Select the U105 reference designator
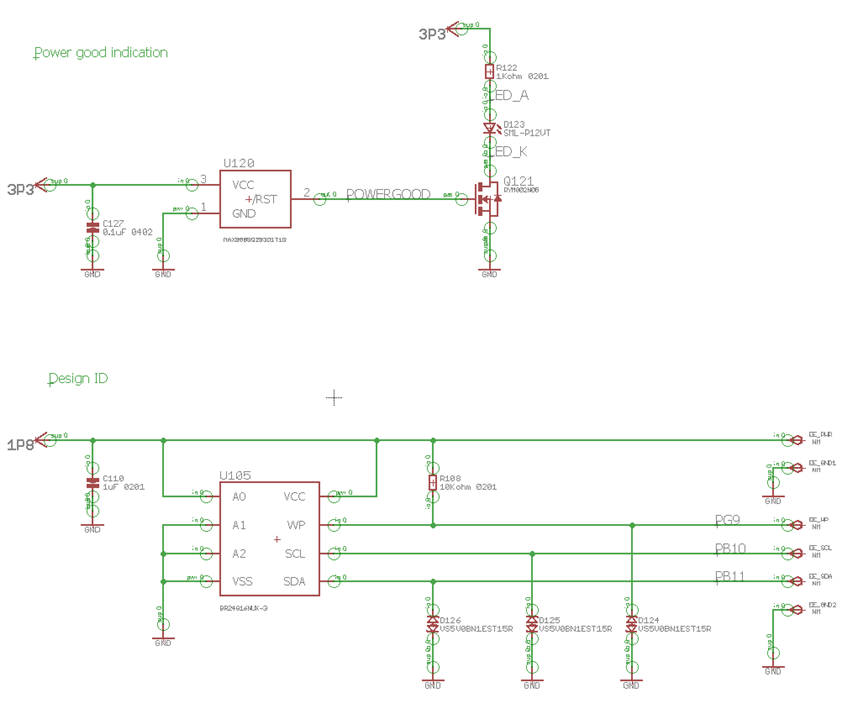This screenshot has width=852, height=708. click(x=235, y=475)
